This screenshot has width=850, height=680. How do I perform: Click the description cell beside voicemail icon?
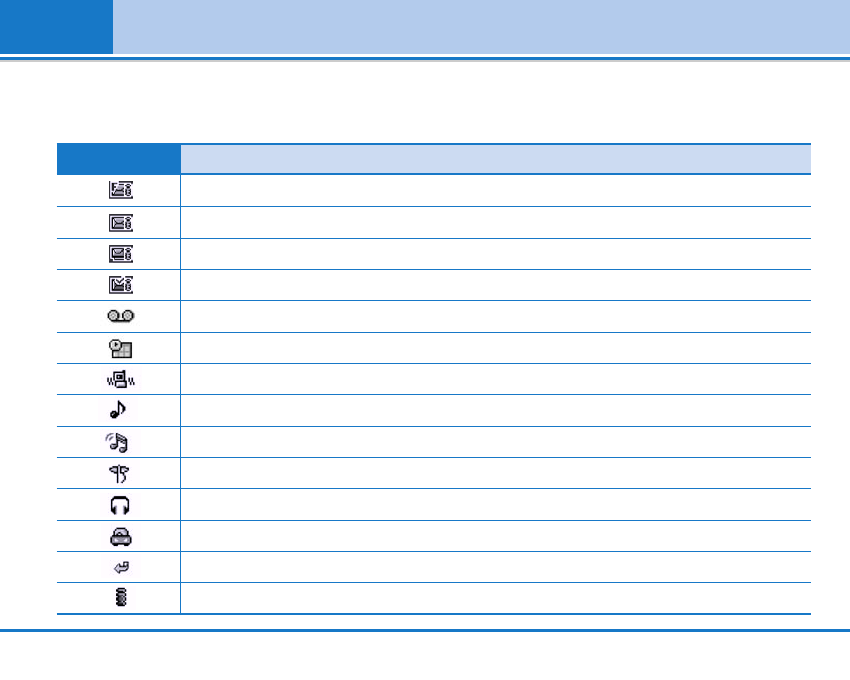click(x=495, y=316)
